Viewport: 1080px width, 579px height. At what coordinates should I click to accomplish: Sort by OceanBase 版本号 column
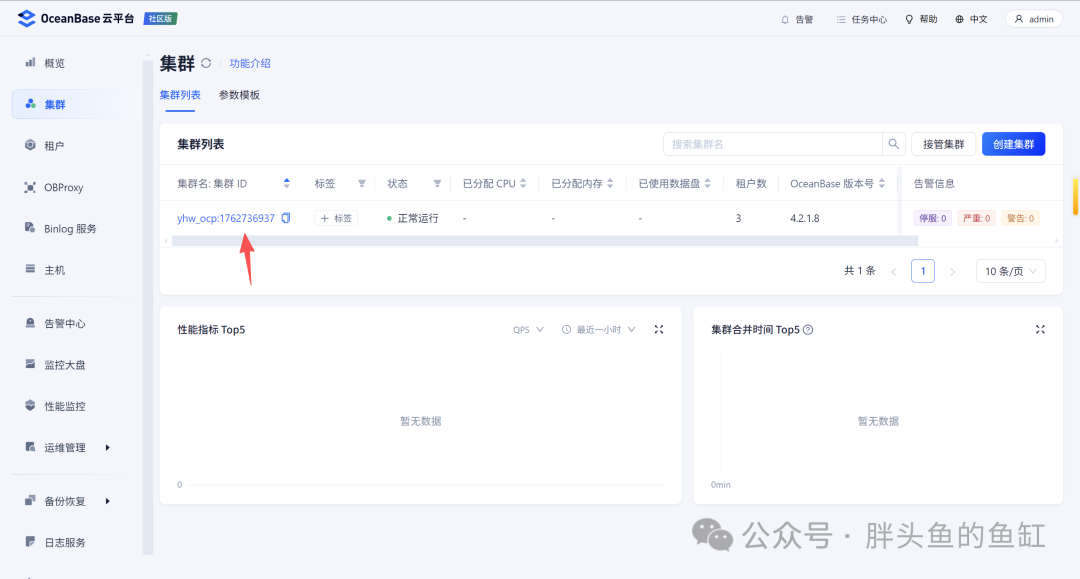tap(882, 183)
